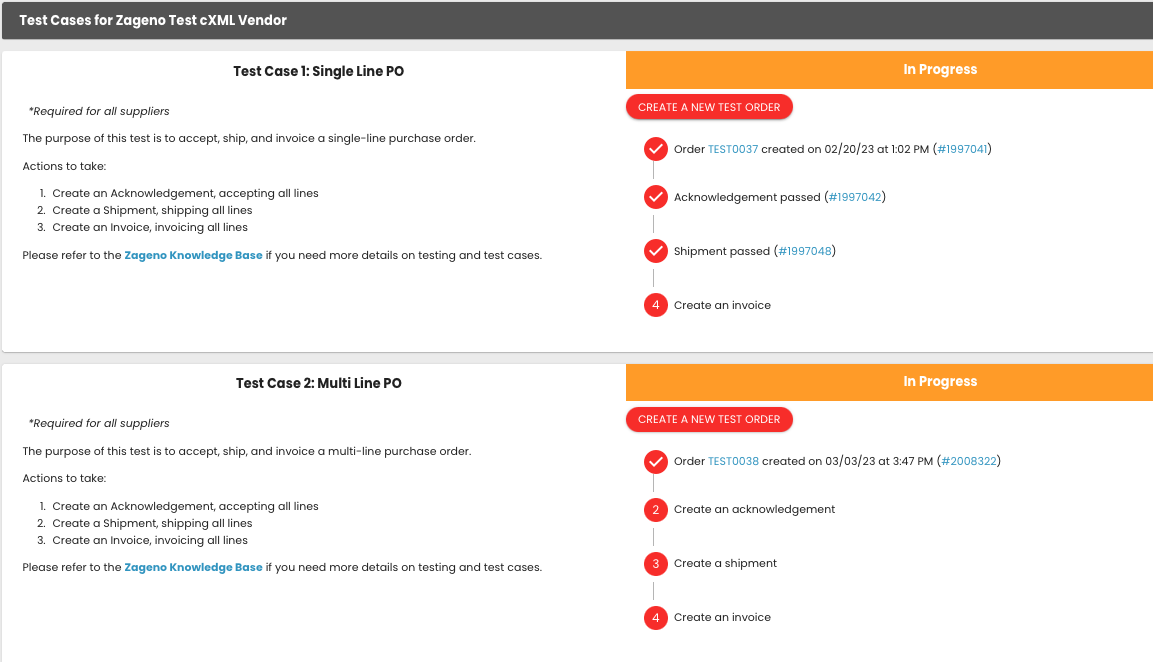This screenshot has width=1153, height=662.
Task: Select step 3 circle for Create a shipment
Action: 655,563
